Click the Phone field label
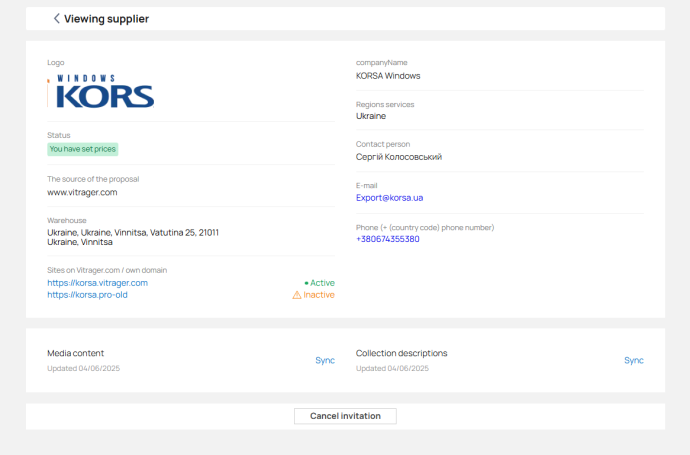Image resolution: width=690 pixels, height=455 pixels. coord(425,228)
